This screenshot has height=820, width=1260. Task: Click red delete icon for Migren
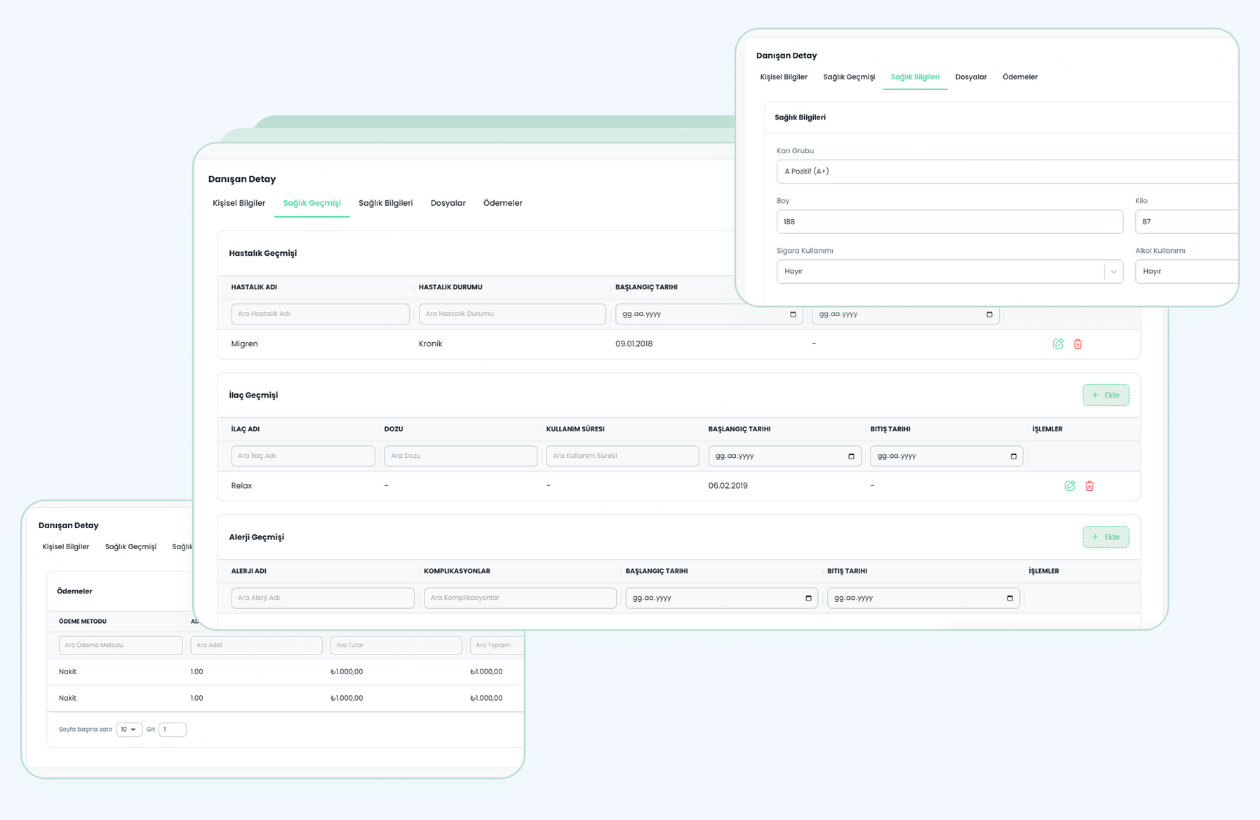[1078, 344]
